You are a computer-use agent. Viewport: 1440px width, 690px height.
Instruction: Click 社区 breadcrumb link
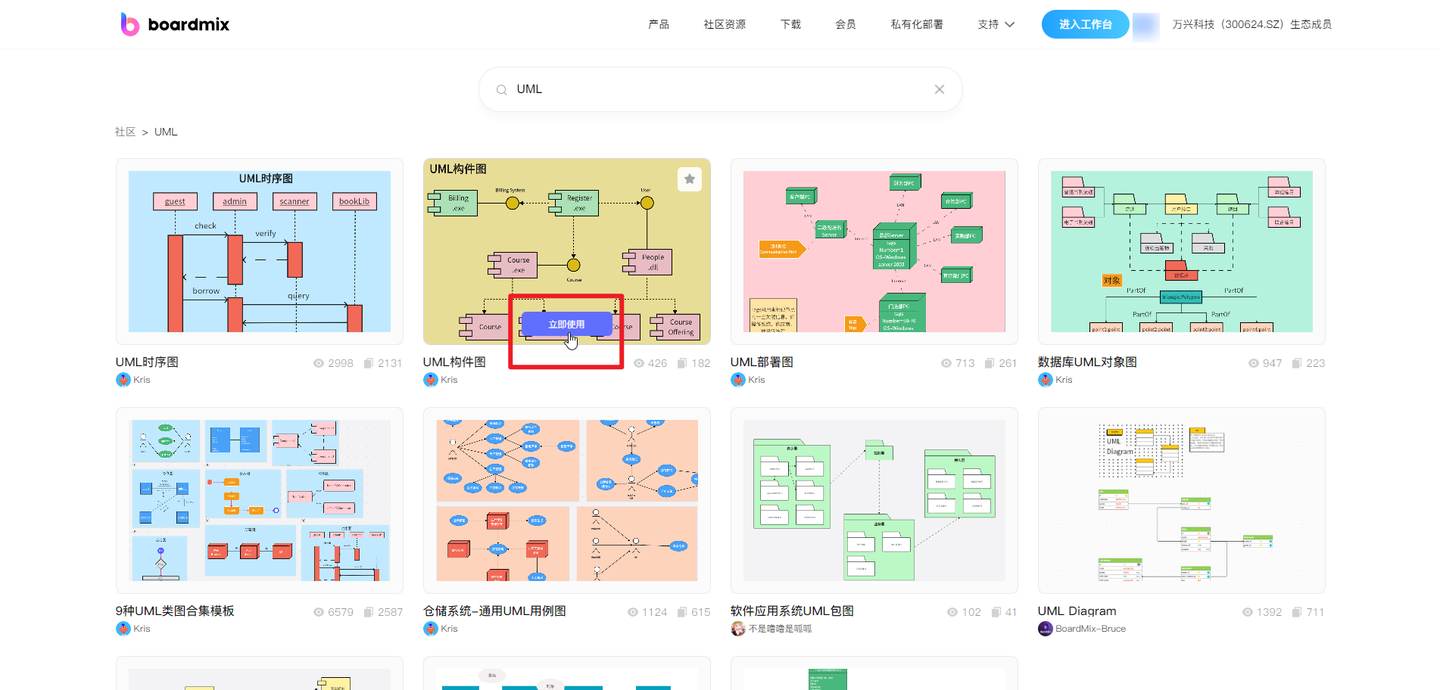125,132
